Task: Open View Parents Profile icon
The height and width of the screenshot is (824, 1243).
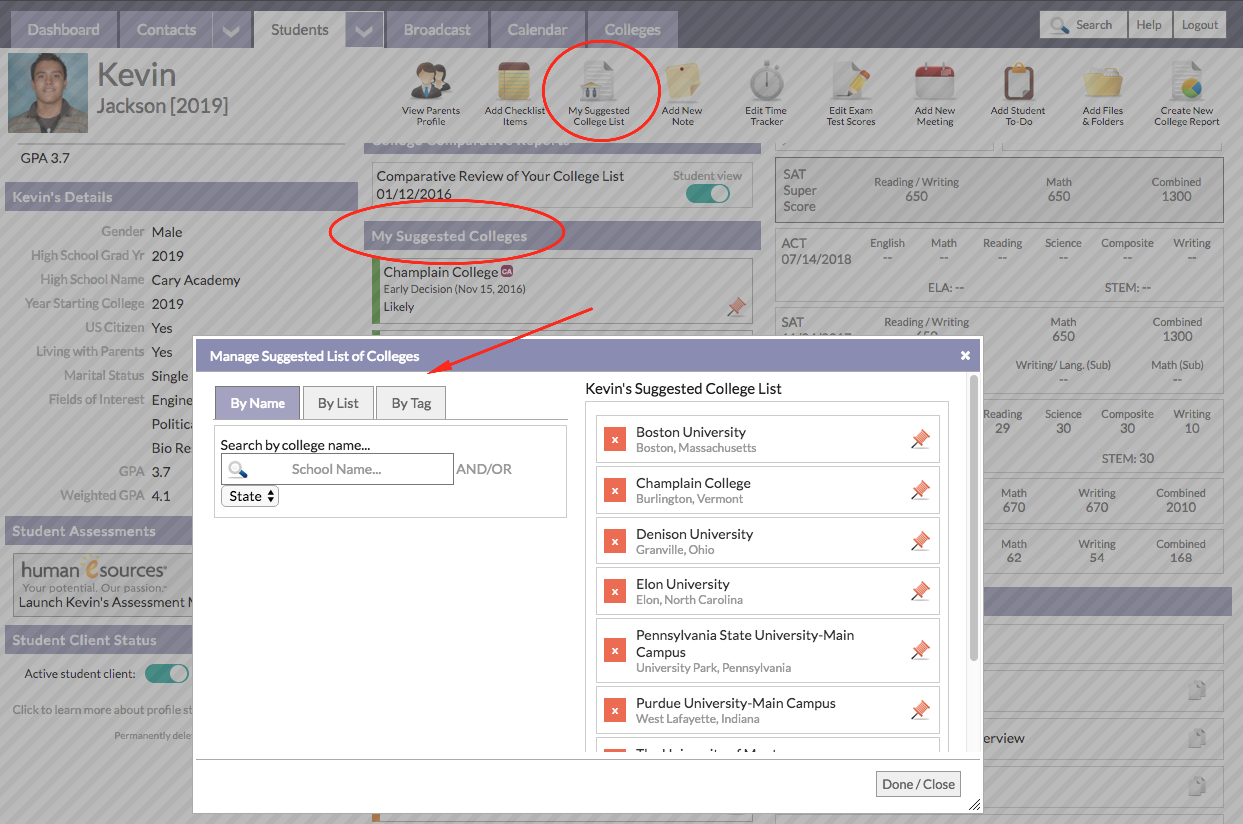Action: click(x=431, y=93)
